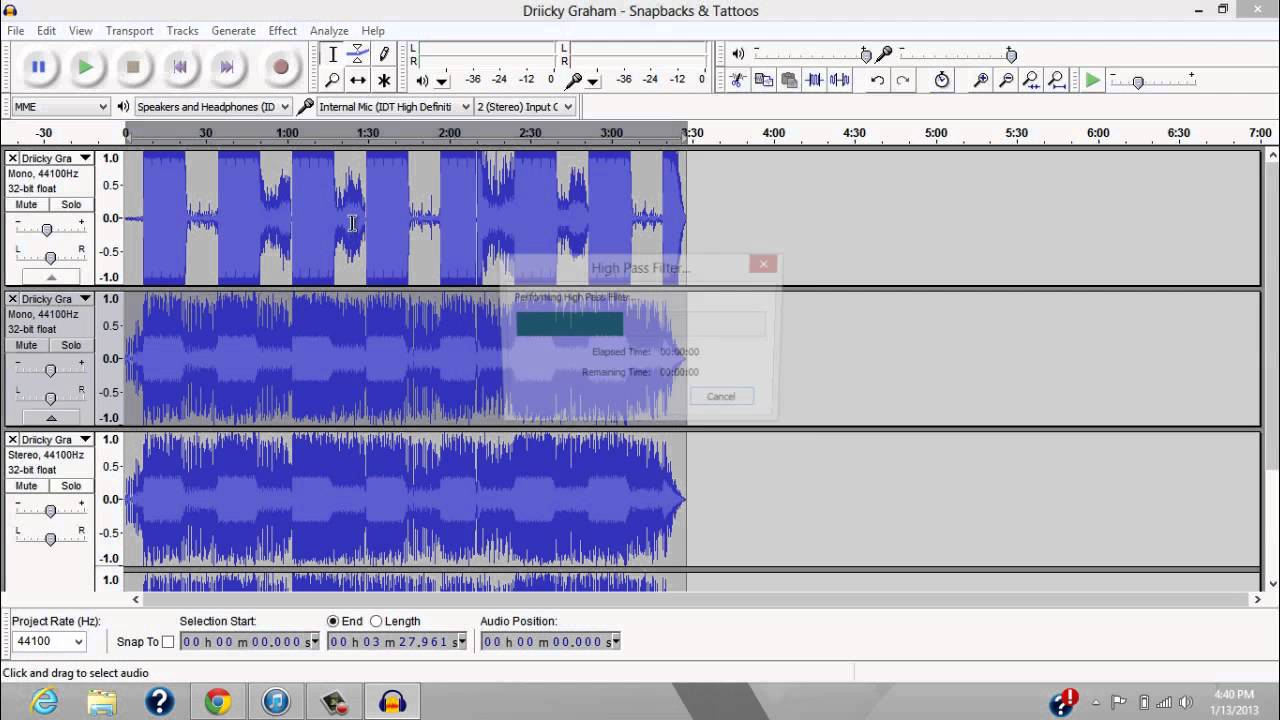This screenshot has width=1280, height=720.
Task: Click the green Play-at-speed button
Action: coord(1093,80)
